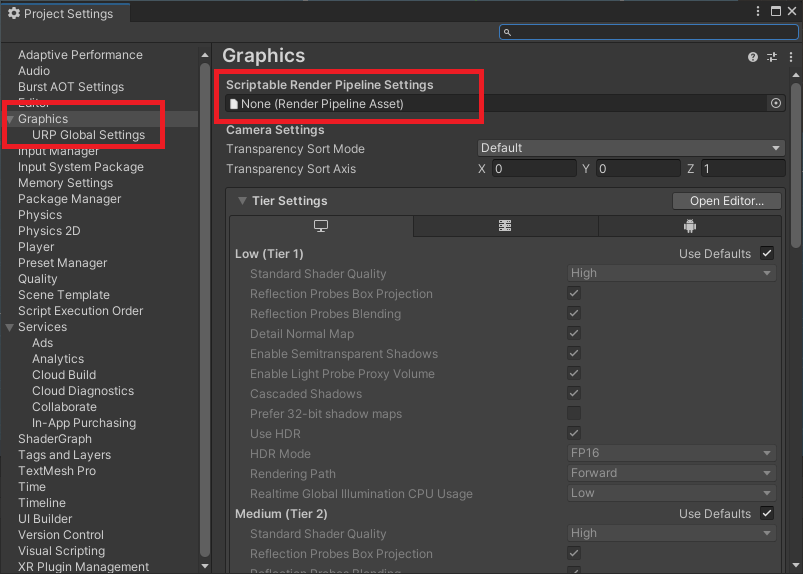Click the Graphics presets sliders icon
Image resolution: width=803 pixels, height=574 pixels.
point(772,58)
